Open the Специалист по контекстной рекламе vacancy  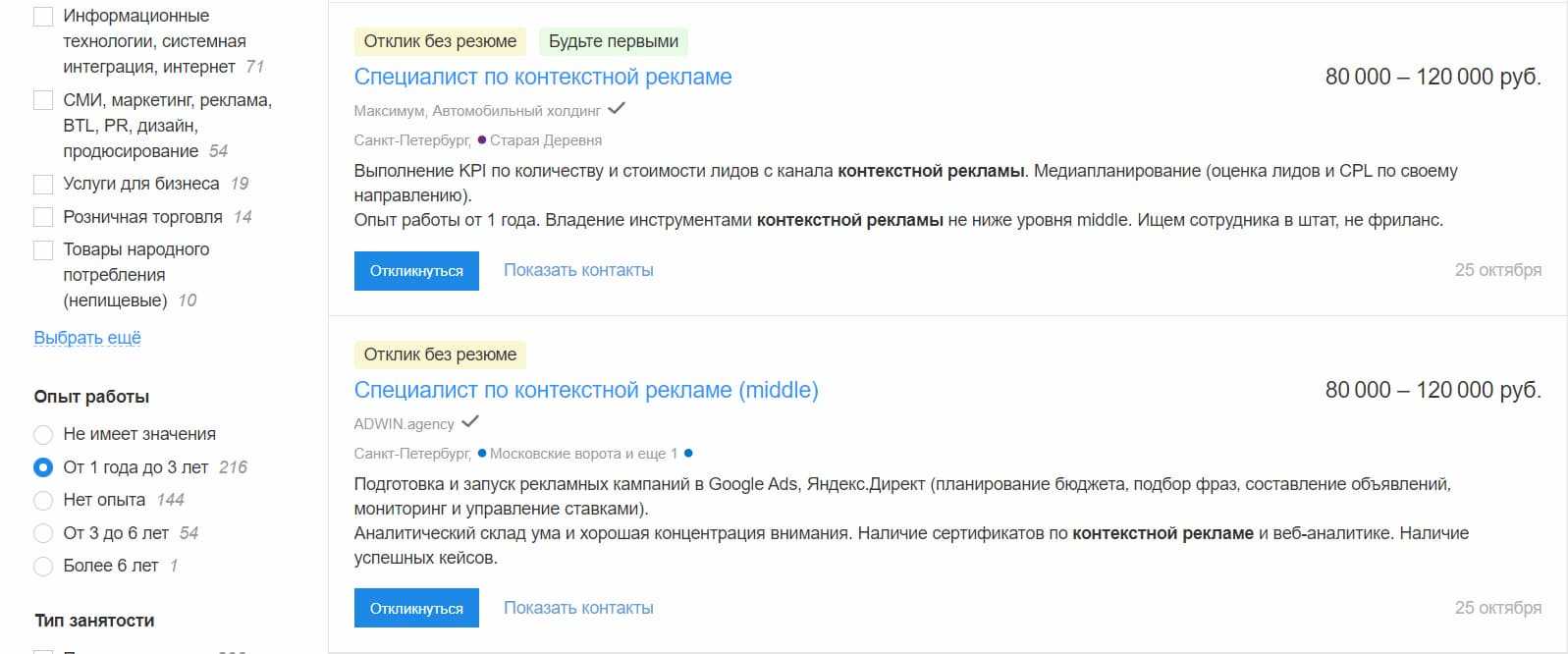(543, 77)
